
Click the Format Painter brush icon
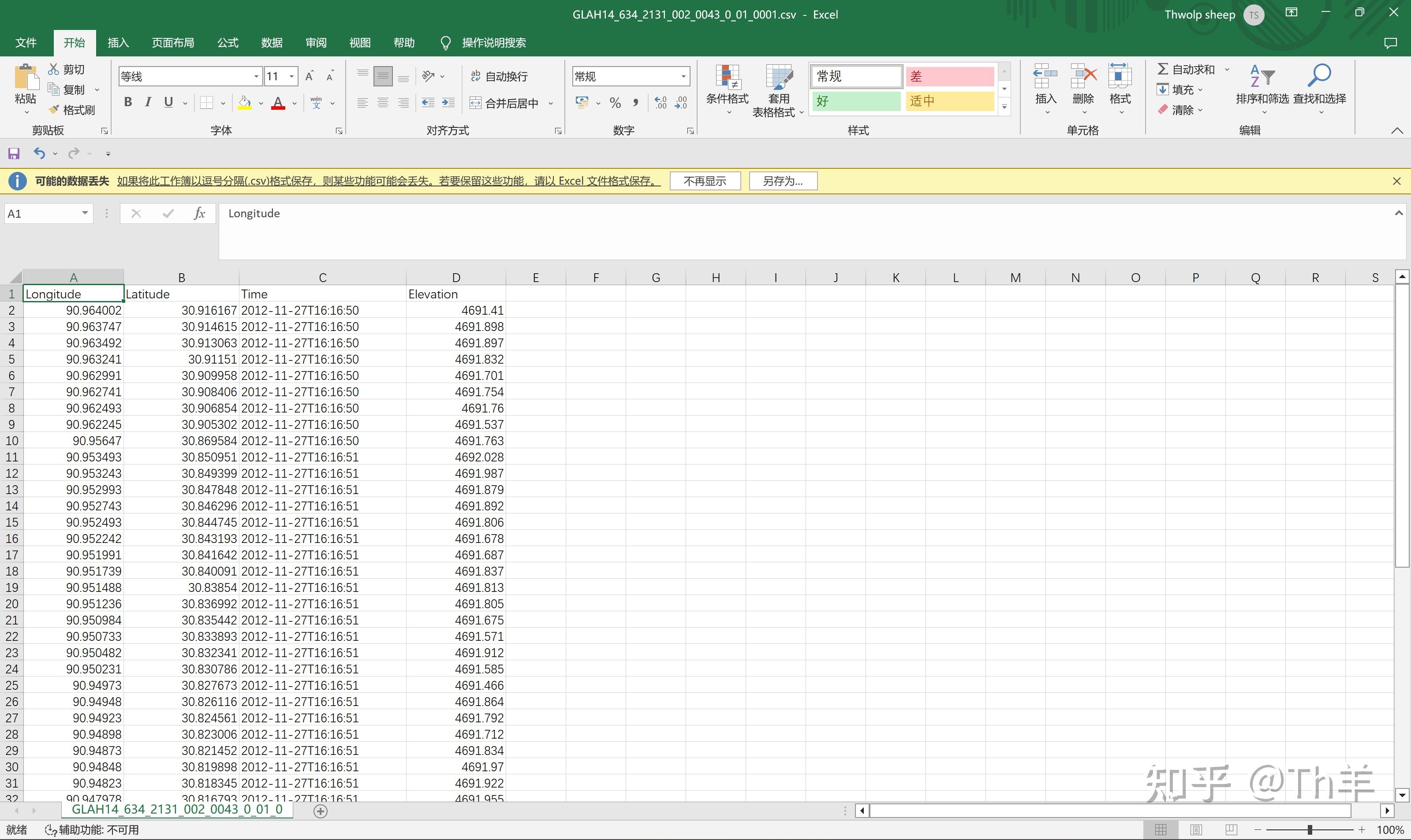point(54,110)
